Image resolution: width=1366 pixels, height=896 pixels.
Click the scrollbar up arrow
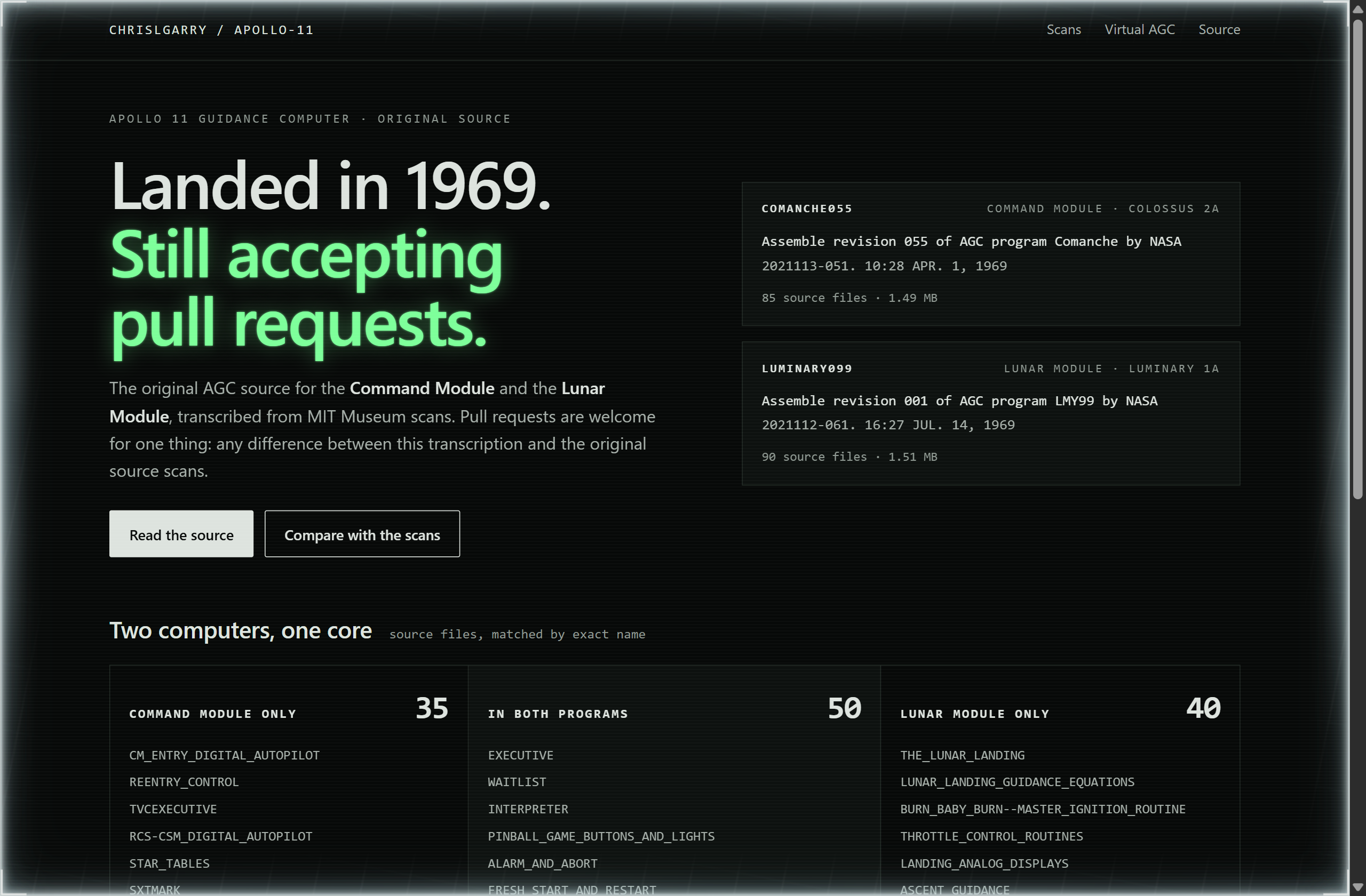pyautogui.click(x=1357, y=9)
